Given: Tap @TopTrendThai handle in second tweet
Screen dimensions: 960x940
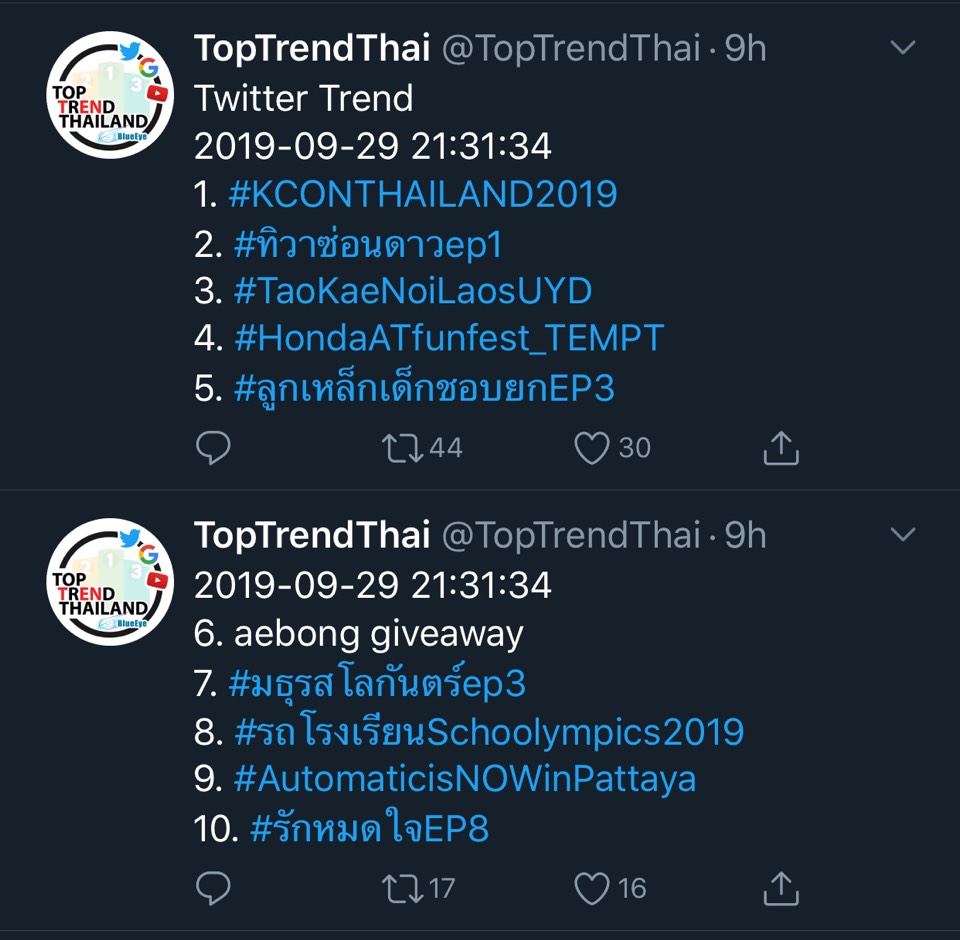Looking at the screenshot, I should 571,536.
